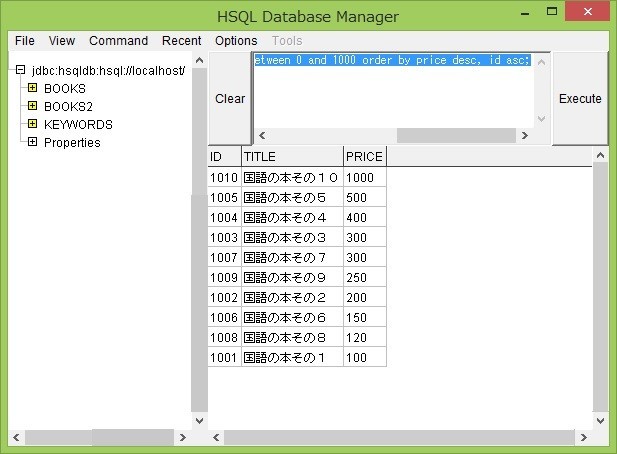Click the PRICE column header
Screen dimensions: 617x454
[364, 157]
